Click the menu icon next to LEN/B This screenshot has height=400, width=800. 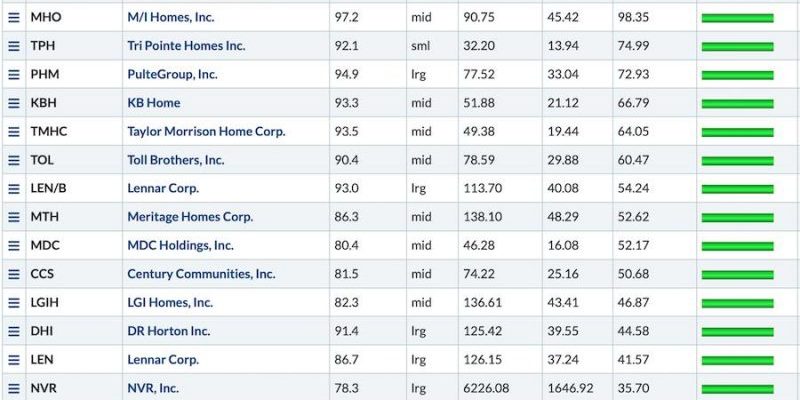(x=14, y=189)
